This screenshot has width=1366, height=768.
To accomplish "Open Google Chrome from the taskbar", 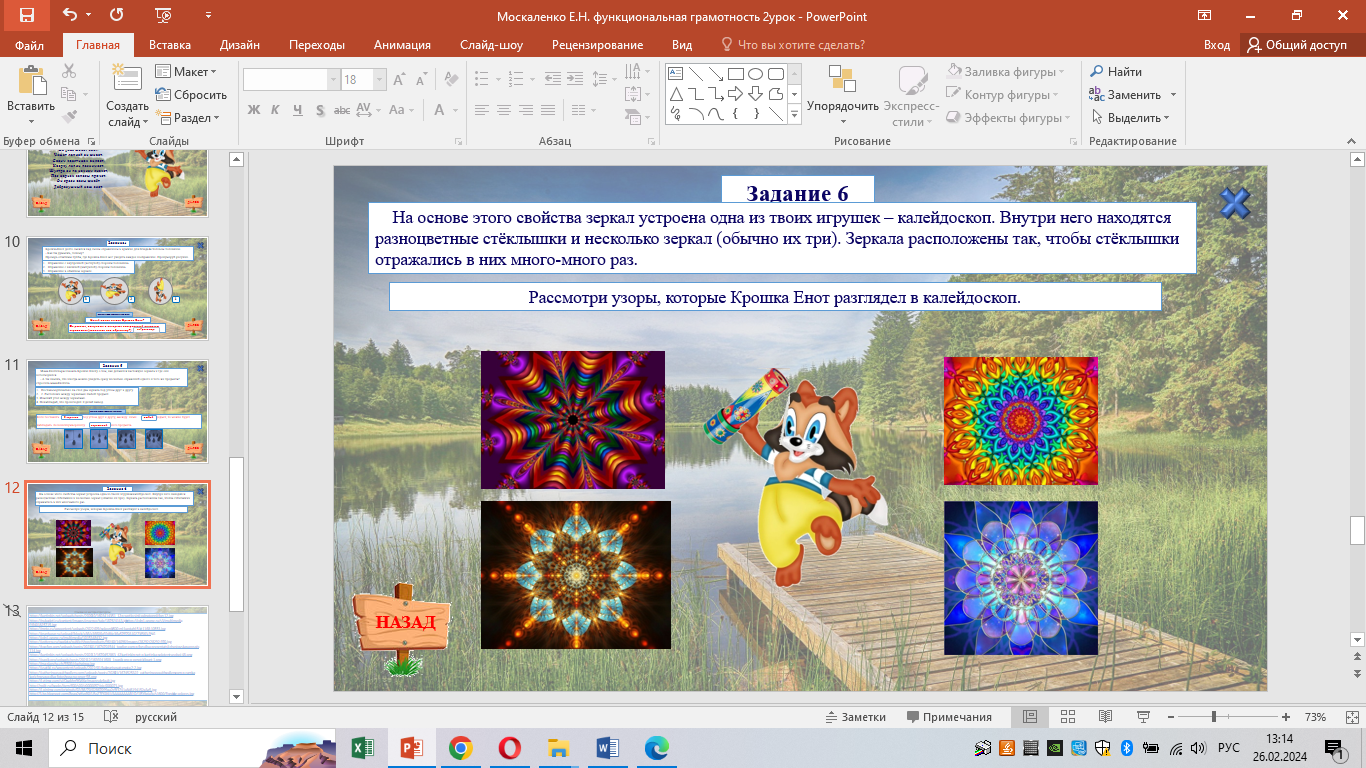I will pyautogui.click(x=460, y=747).
